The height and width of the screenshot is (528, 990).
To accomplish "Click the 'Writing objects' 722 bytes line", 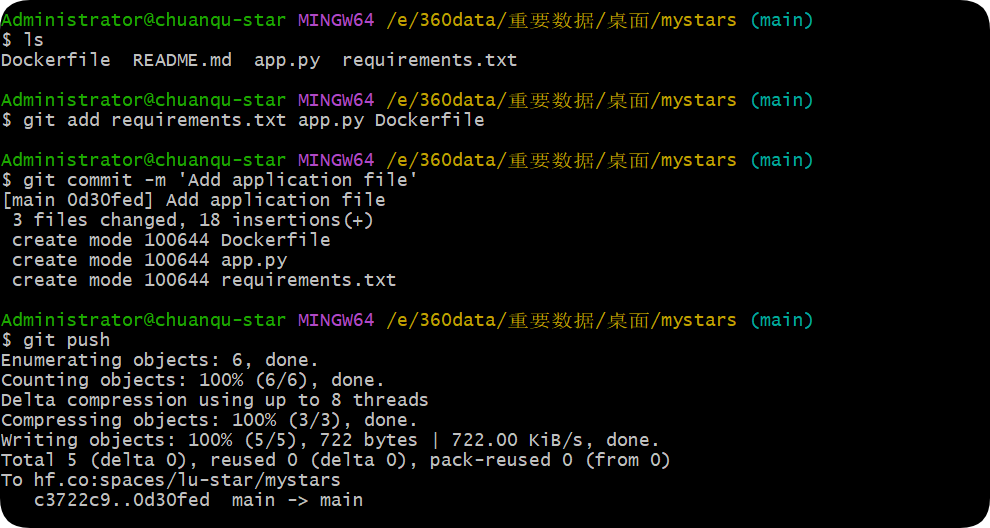I will [330, 440].
